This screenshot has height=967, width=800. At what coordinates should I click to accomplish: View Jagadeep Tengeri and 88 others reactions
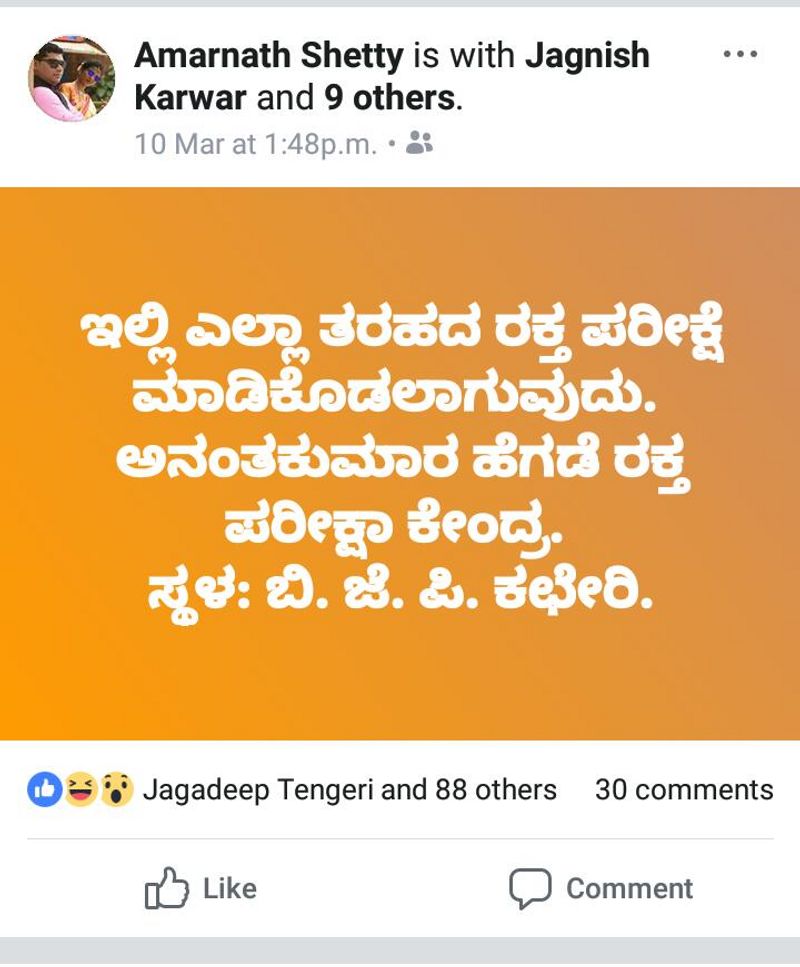[x=350, y=790]
